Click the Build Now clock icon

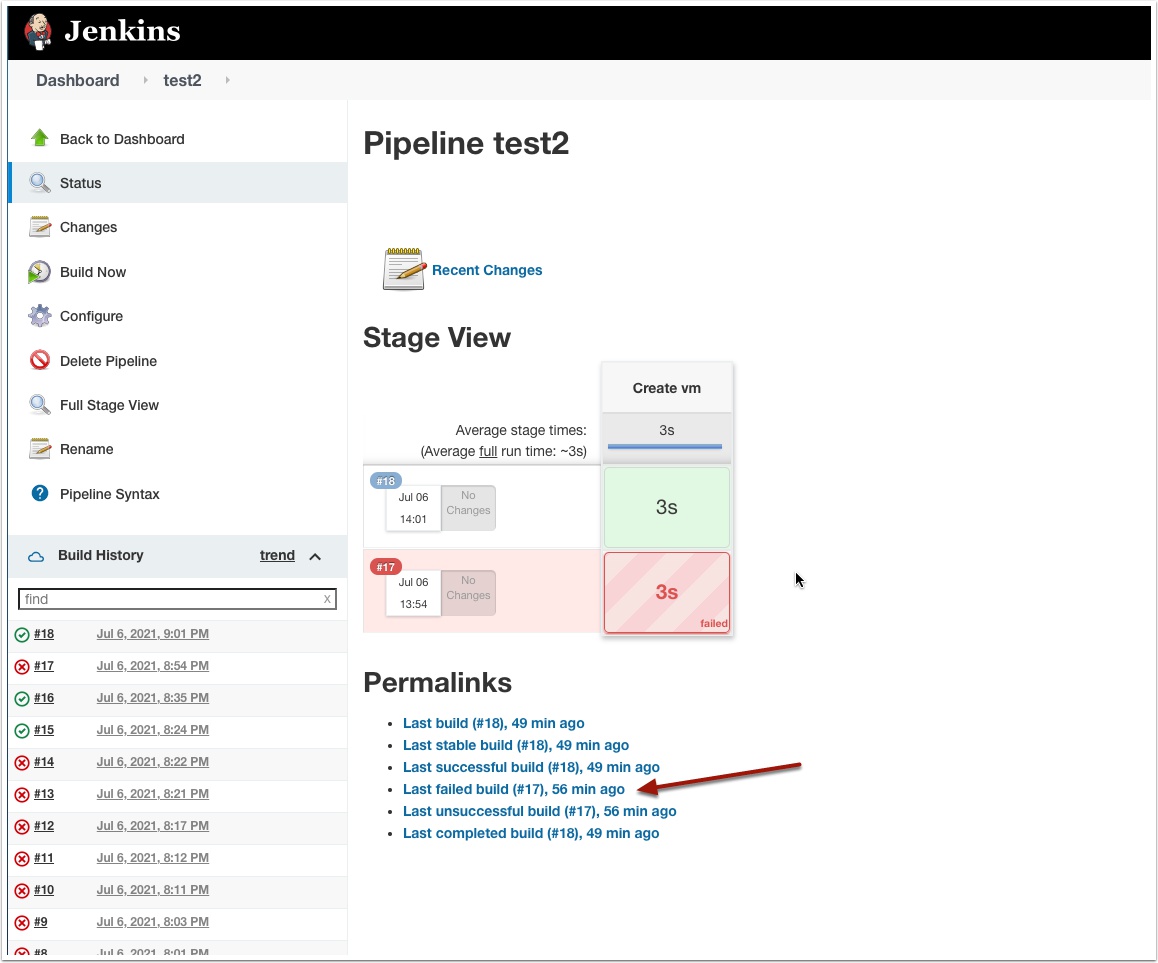coord(39,272)
